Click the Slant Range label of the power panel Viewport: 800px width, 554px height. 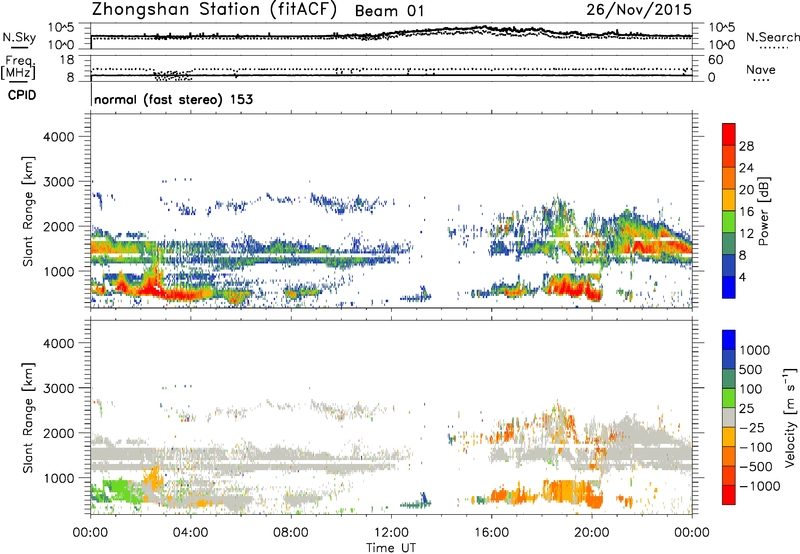pyautogui.click(x=28, y=211)
